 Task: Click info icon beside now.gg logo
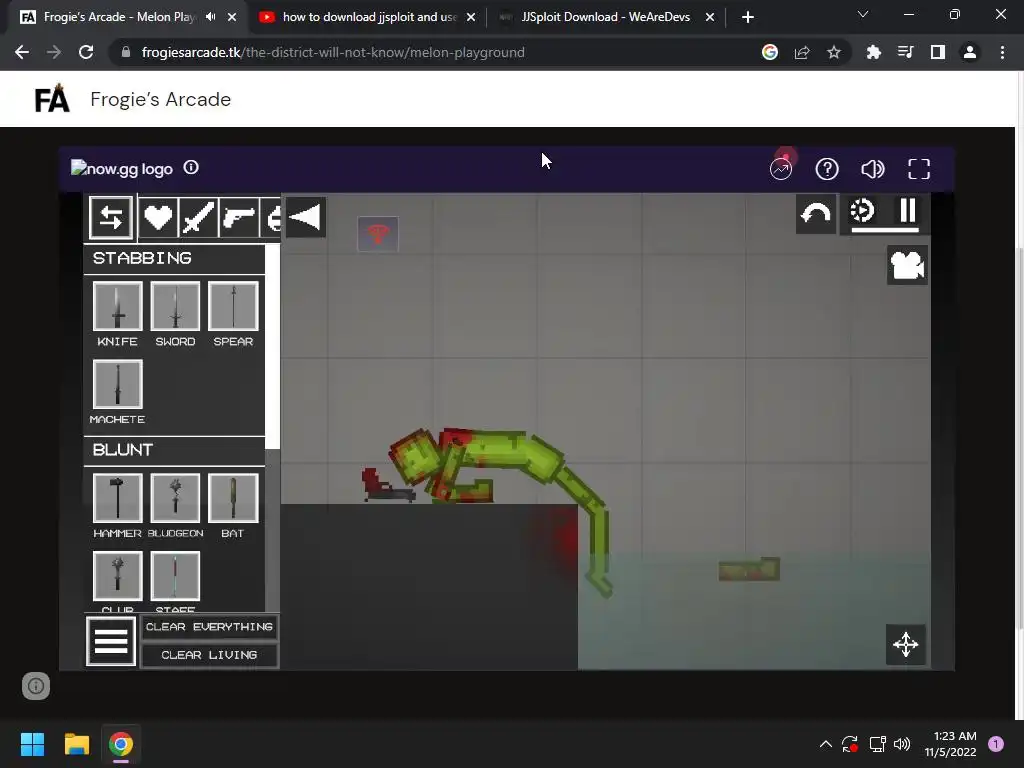[x=191, y=168]
